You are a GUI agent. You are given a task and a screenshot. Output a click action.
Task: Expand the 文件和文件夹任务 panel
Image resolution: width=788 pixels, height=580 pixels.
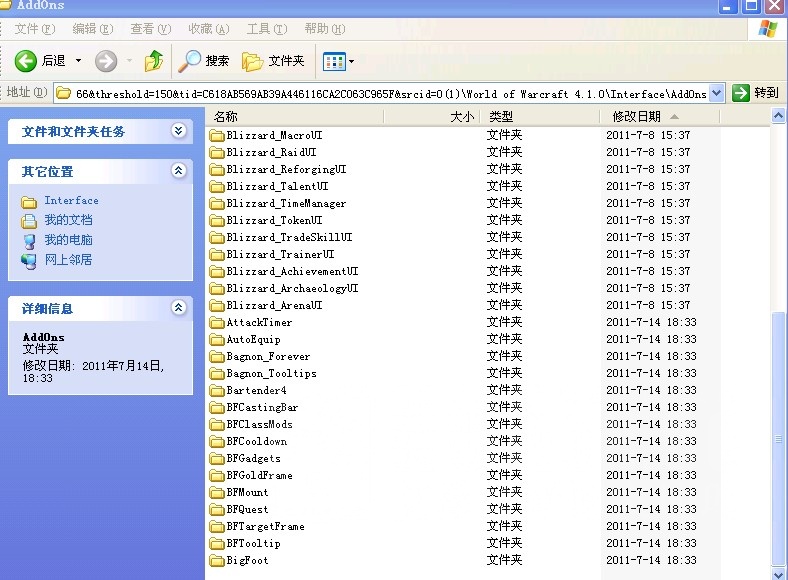coord(178,131)
